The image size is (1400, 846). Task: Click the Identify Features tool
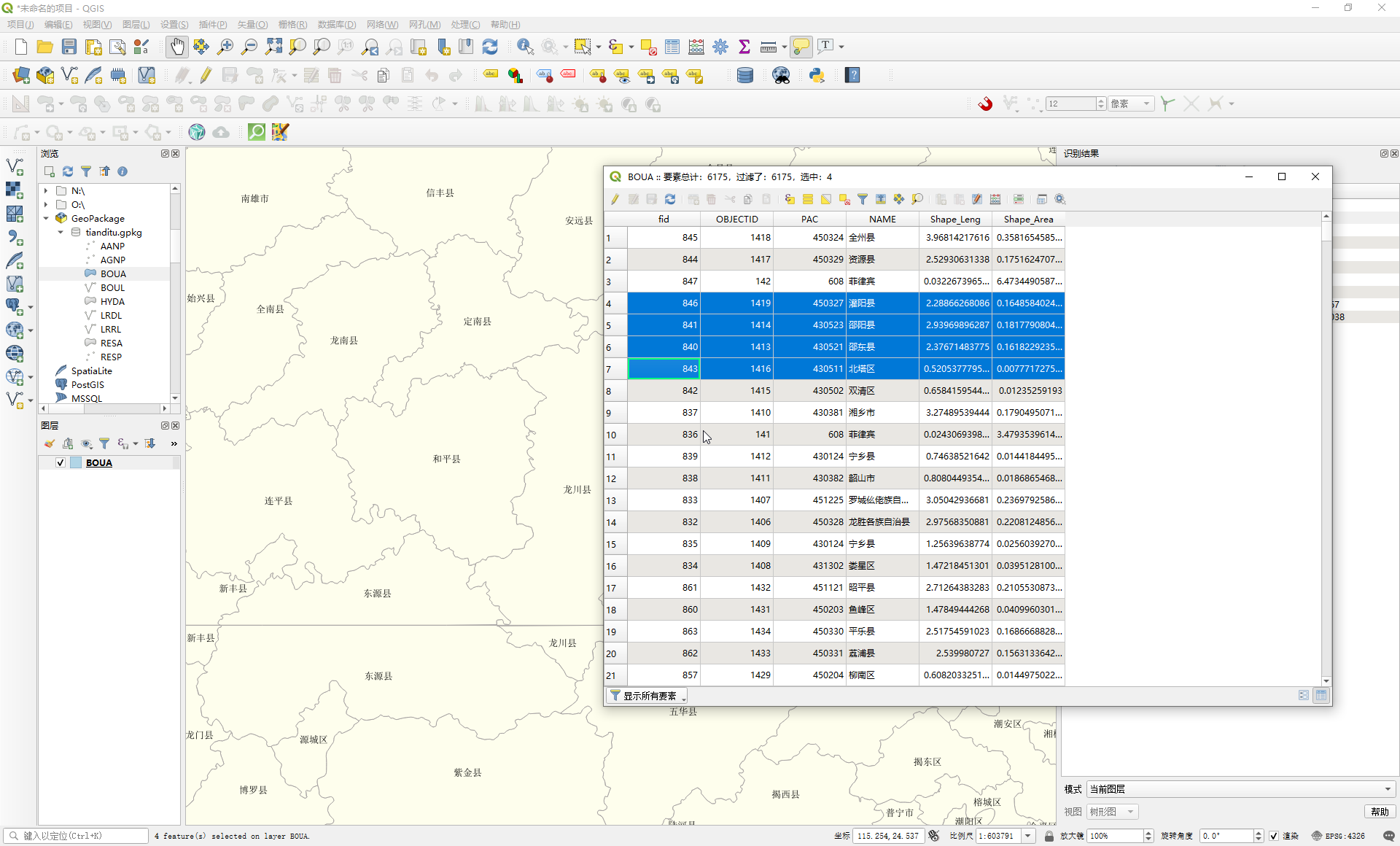click(525, 47)
